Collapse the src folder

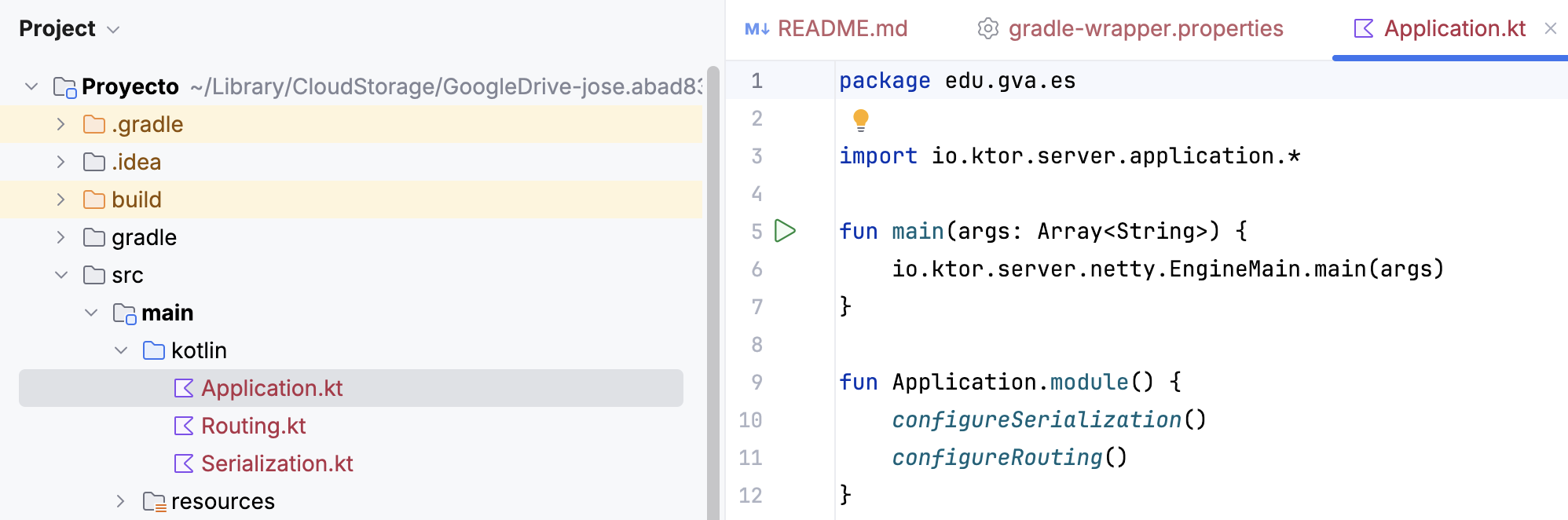click(x=60, y=275)
